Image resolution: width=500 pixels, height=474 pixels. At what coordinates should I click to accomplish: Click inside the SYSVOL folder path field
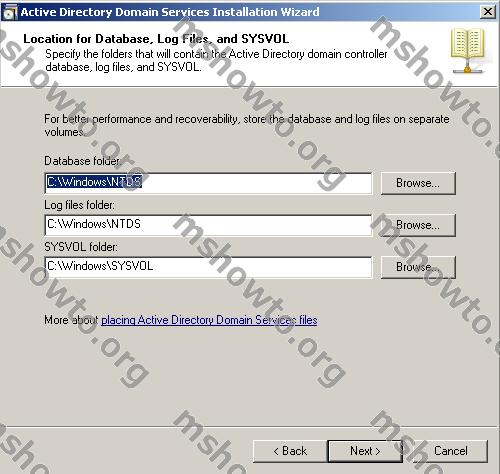[x=208, y=267]
